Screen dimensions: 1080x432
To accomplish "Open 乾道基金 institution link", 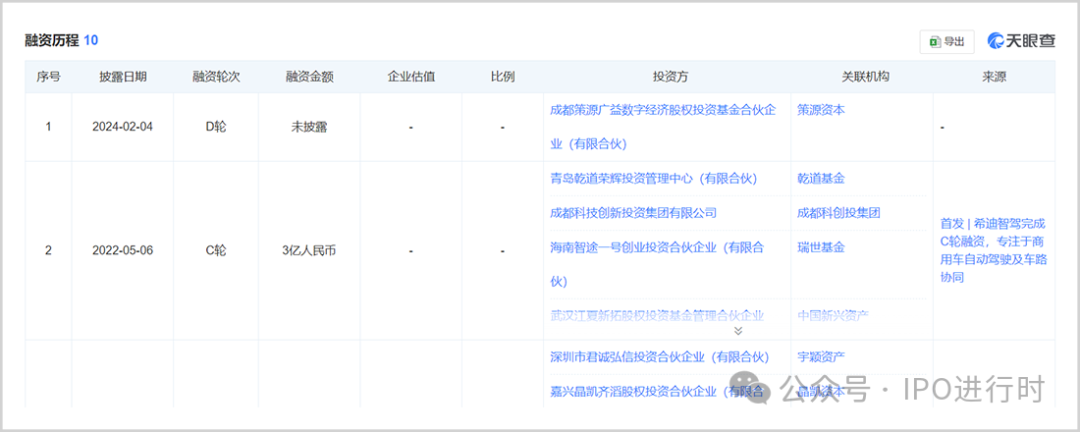I will pos(821,178).
